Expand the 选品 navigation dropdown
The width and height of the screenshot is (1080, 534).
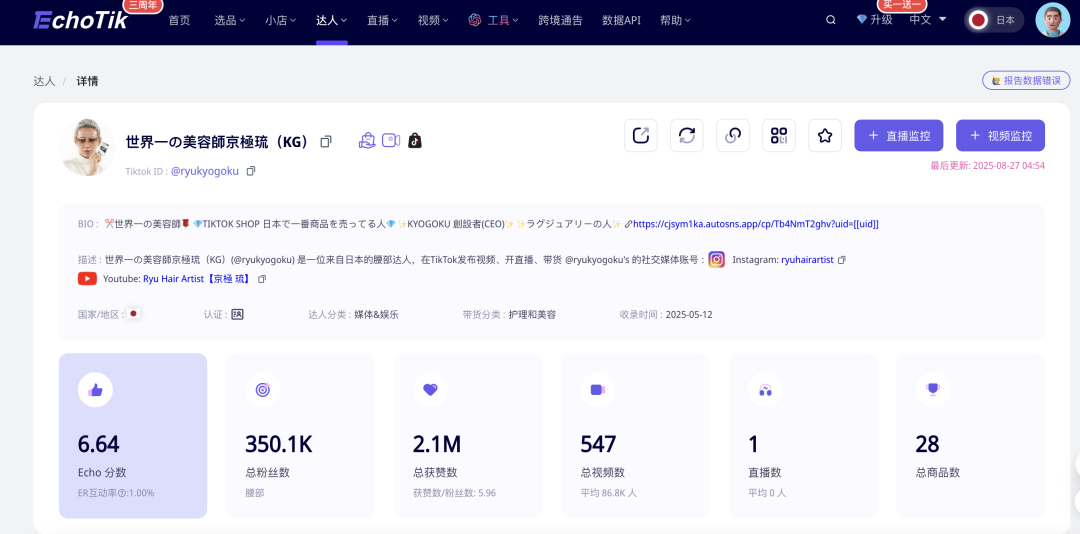coord(231,20)
